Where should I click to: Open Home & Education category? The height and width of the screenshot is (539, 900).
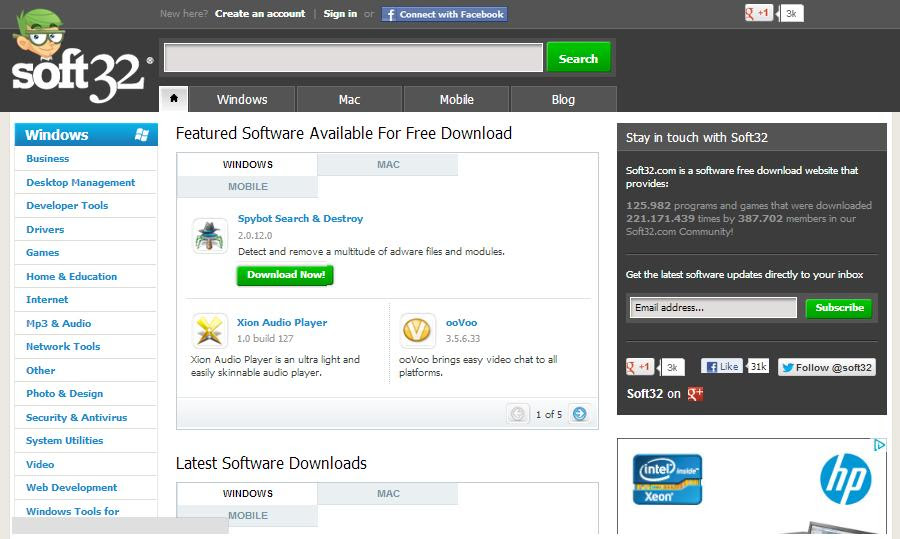coord(71,277)
